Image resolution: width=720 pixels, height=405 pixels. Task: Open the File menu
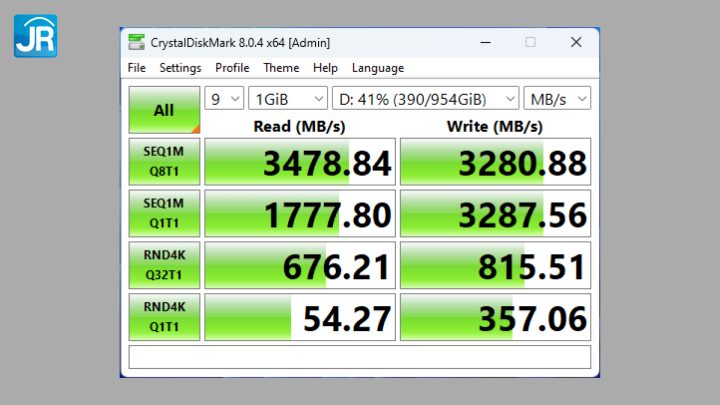137,68
